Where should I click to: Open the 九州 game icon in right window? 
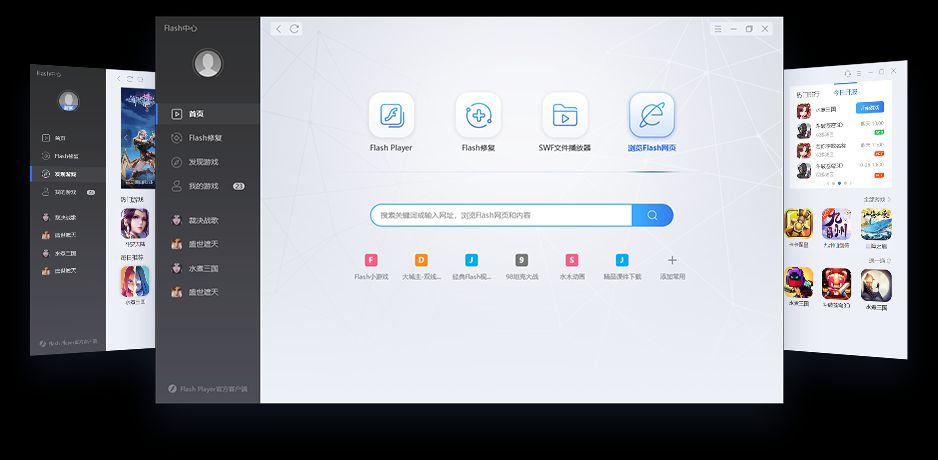pos(836,224)
